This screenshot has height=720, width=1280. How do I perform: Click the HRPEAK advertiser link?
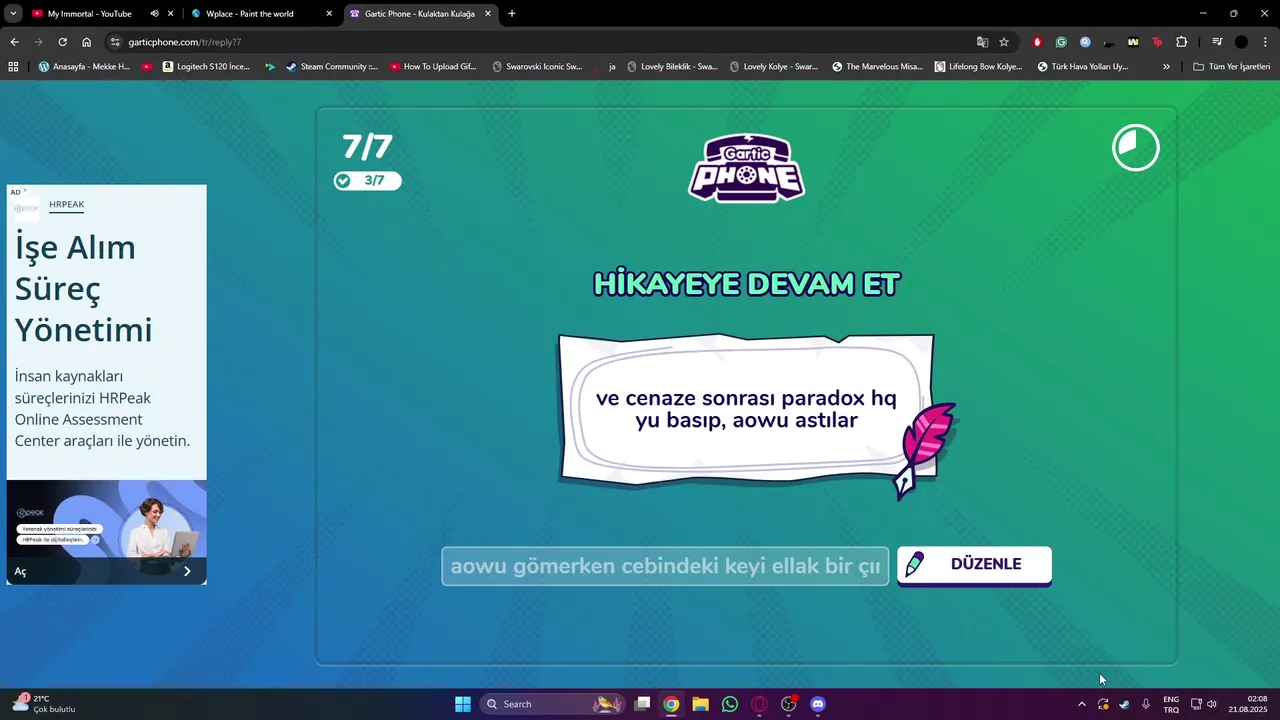66,205
